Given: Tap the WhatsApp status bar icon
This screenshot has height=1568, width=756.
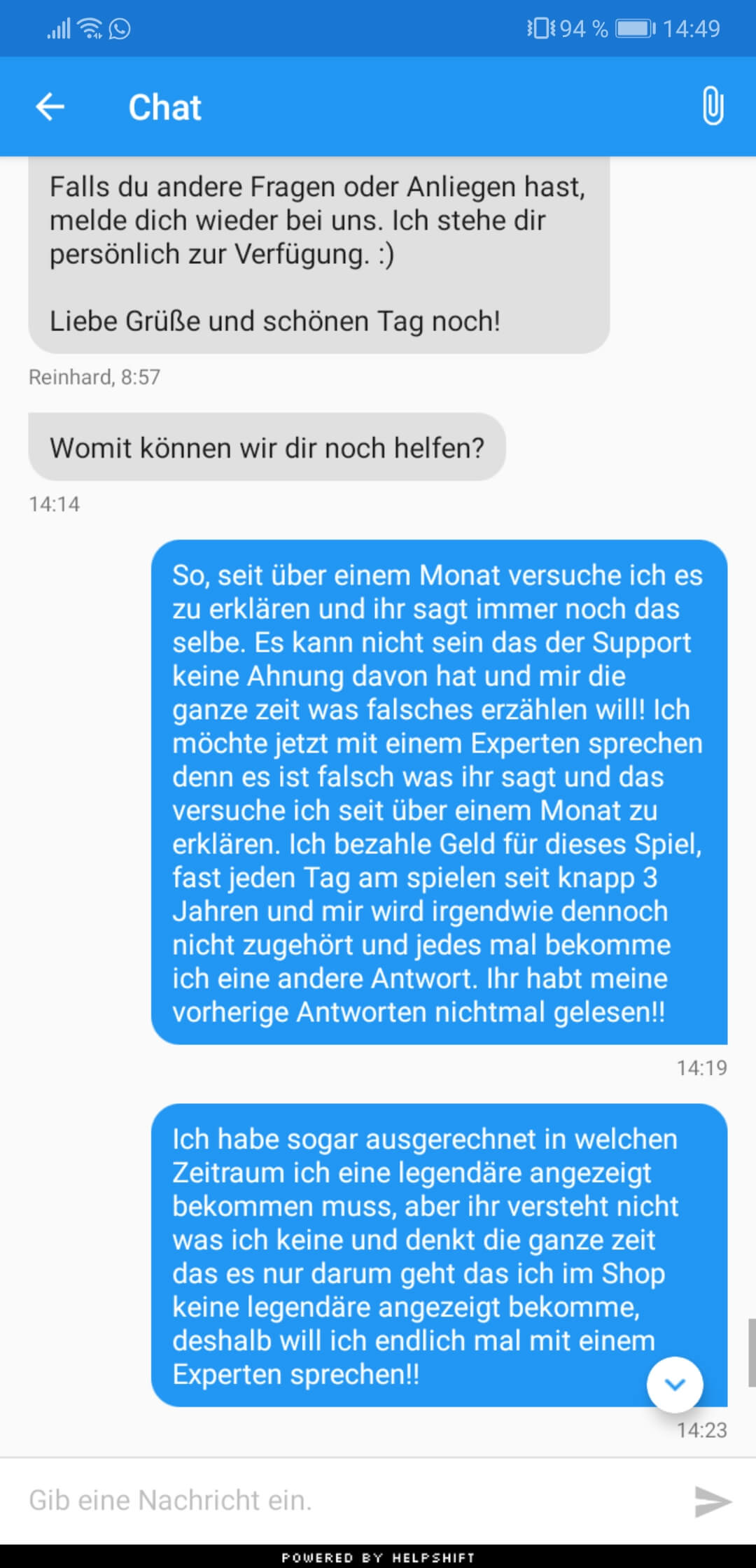Looking at the screenshot, I should point(120,29).
